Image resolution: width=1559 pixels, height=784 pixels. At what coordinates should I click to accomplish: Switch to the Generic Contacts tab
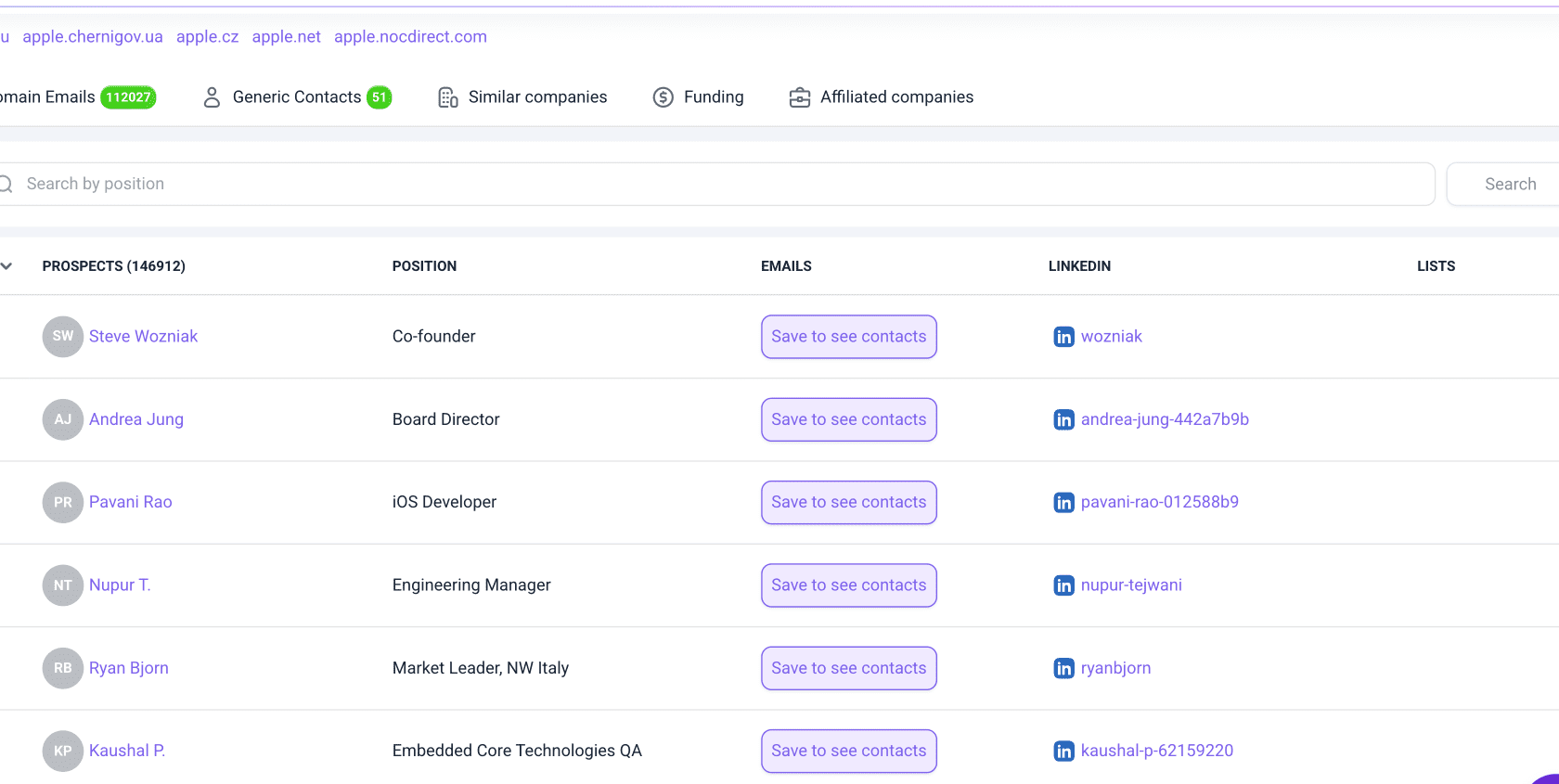(297, 97)
